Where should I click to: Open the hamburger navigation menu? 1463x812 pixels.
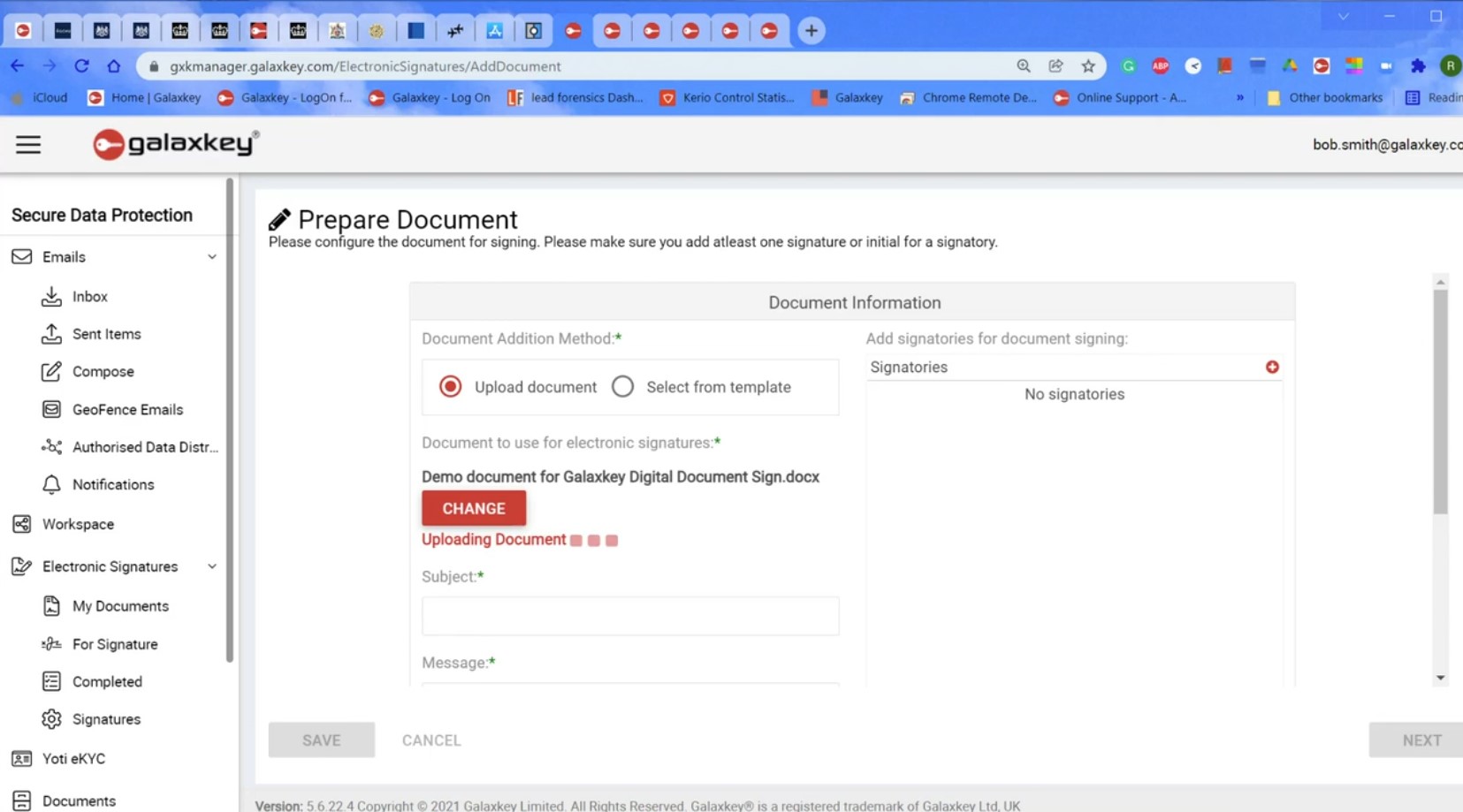click(x=28, y=144)
